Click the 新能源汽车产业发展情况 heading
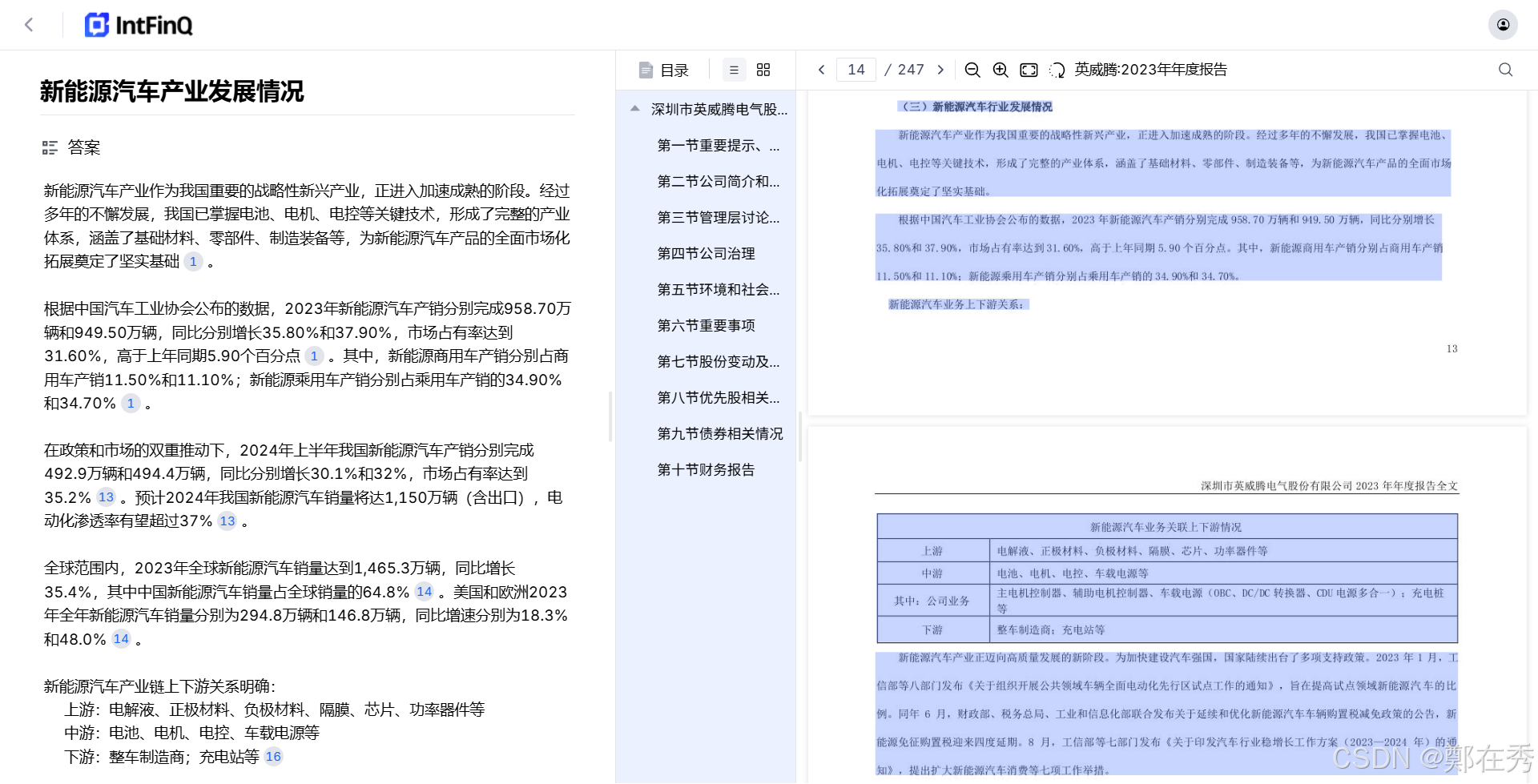1538x784 pixels. tap(172, 91)
